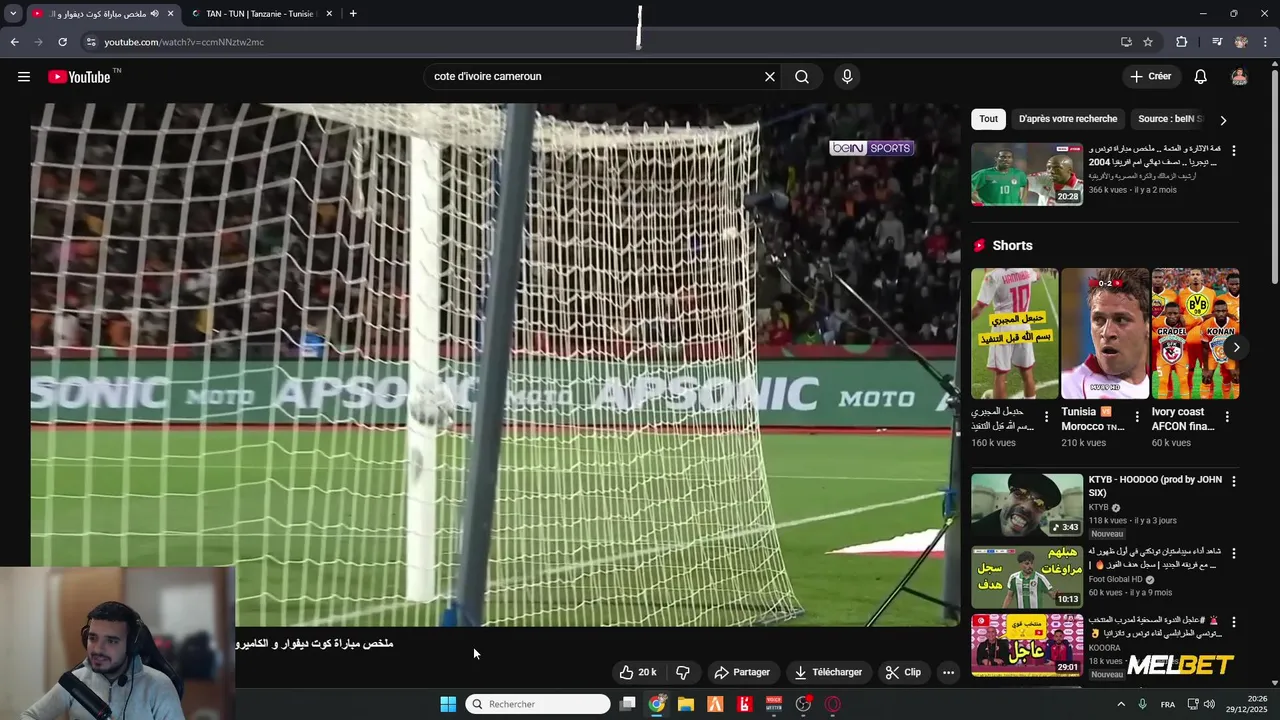Open the KTYB HOODOO 3:43 thumbnail

[1026, 505]
